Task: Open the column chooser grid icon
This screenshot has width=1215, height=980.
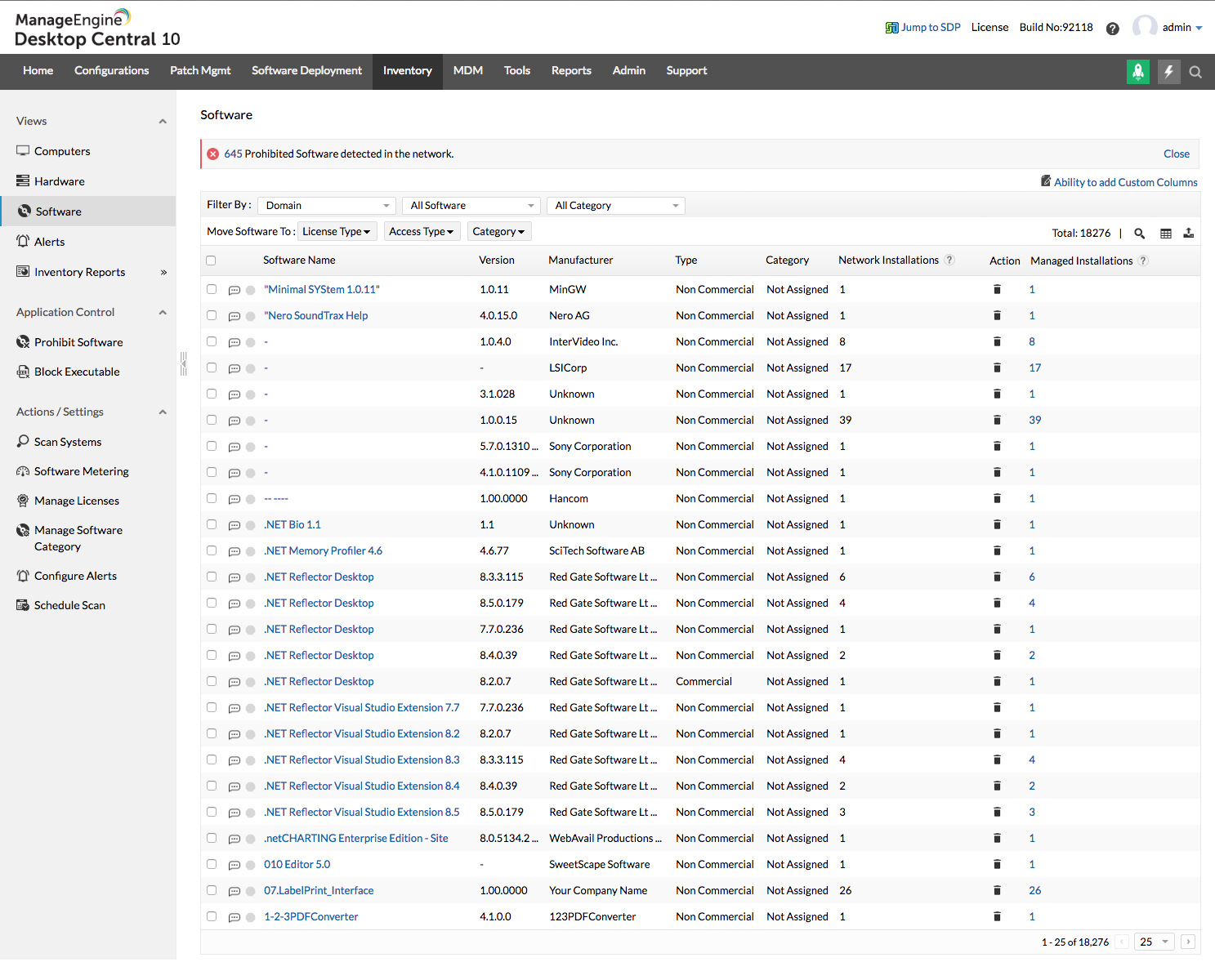Action: point(1166,234)
